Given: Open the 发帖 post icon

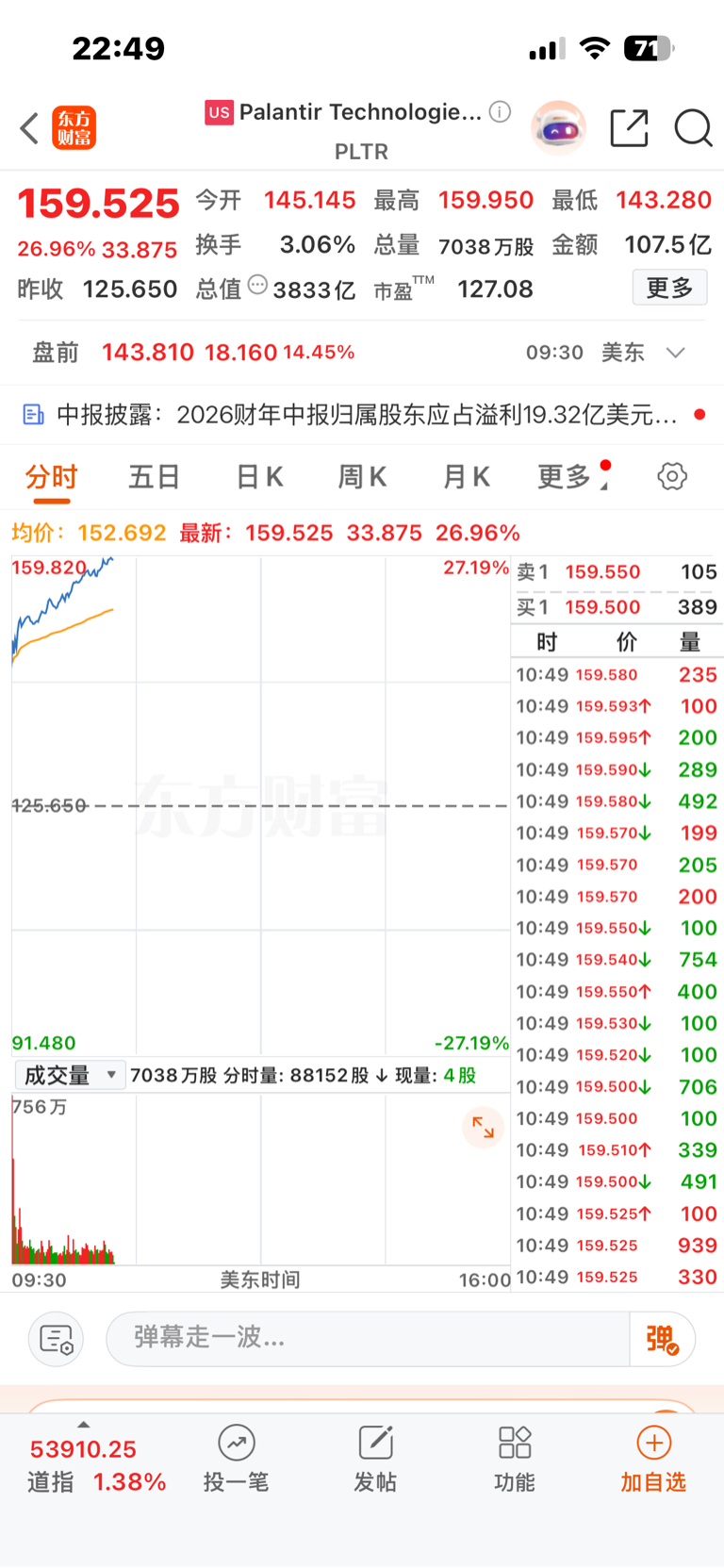Looking at the screenshot, I should click(x=375, y=1443).
